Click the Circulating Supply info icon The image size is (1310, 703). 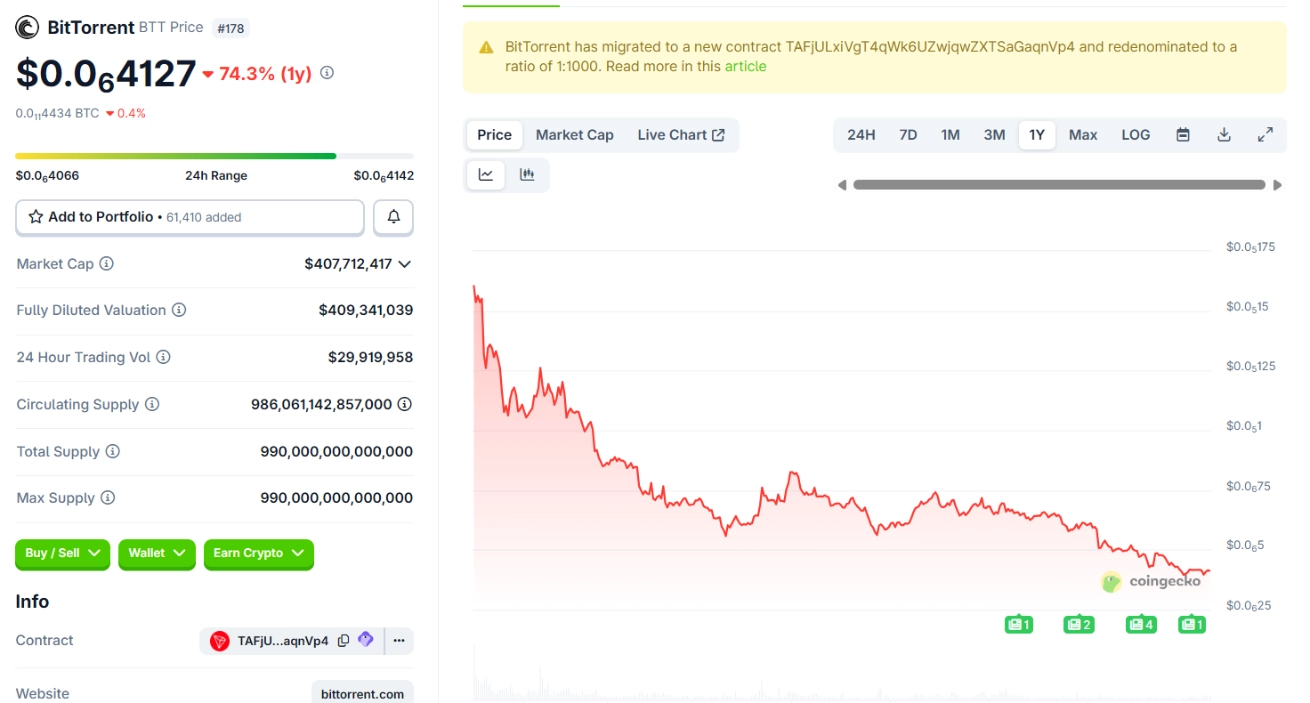(x=152, y=405)
